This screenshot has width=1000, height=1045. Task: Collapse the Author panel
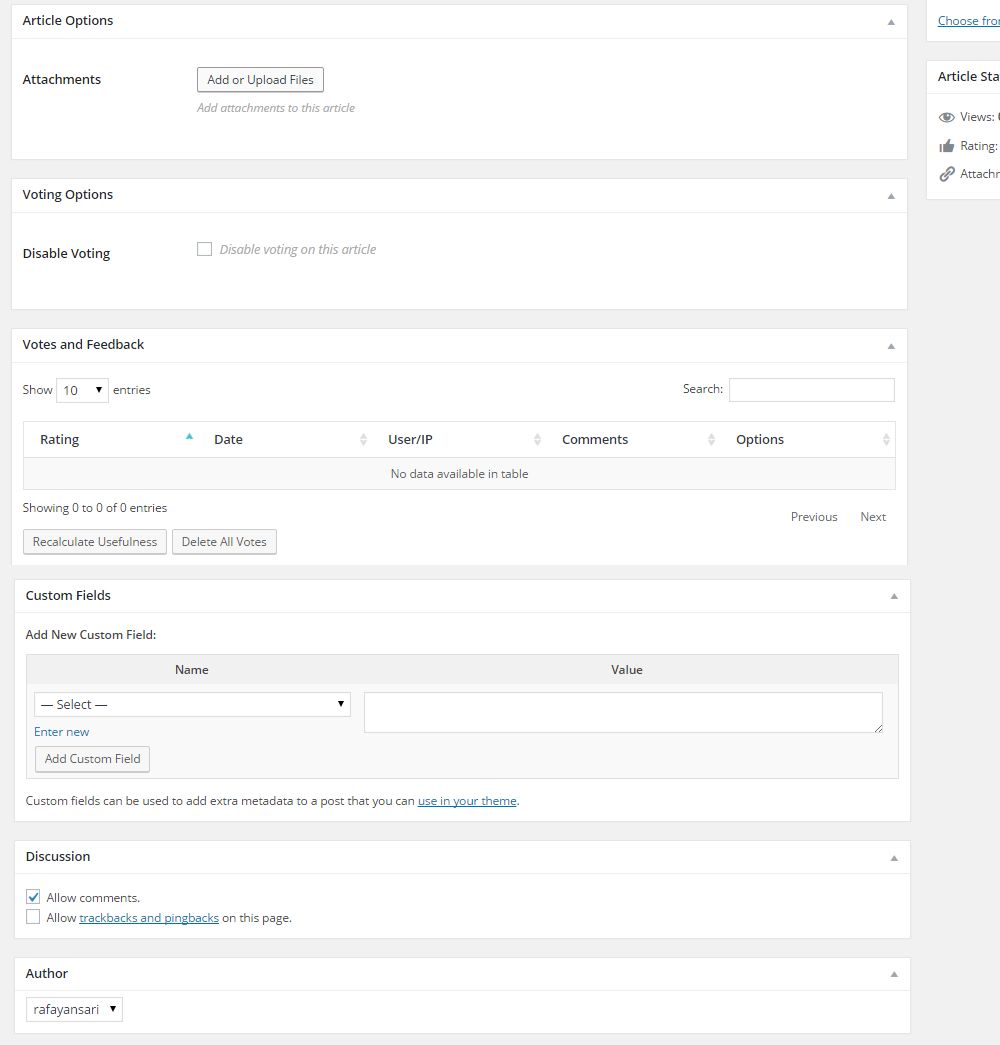[894, 974]
